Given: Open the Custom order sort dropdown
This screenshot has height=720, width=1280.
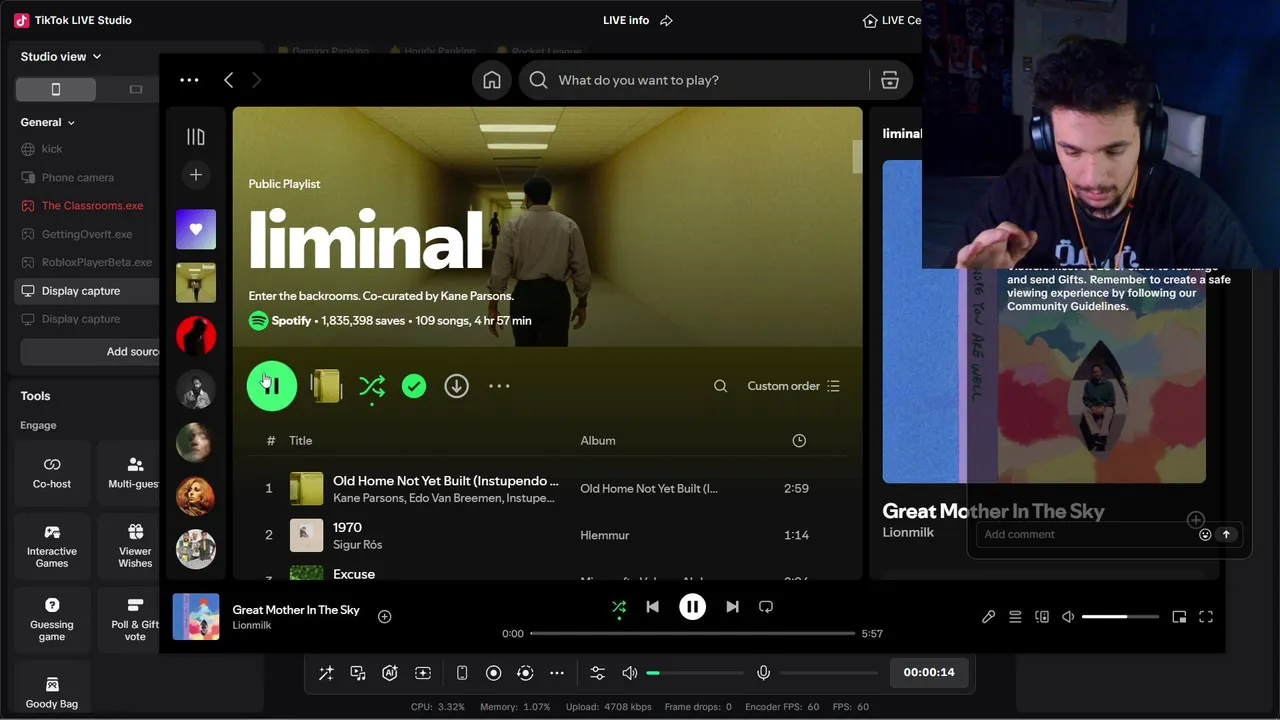Looking at the screenshot, I should tap(794, 386).
